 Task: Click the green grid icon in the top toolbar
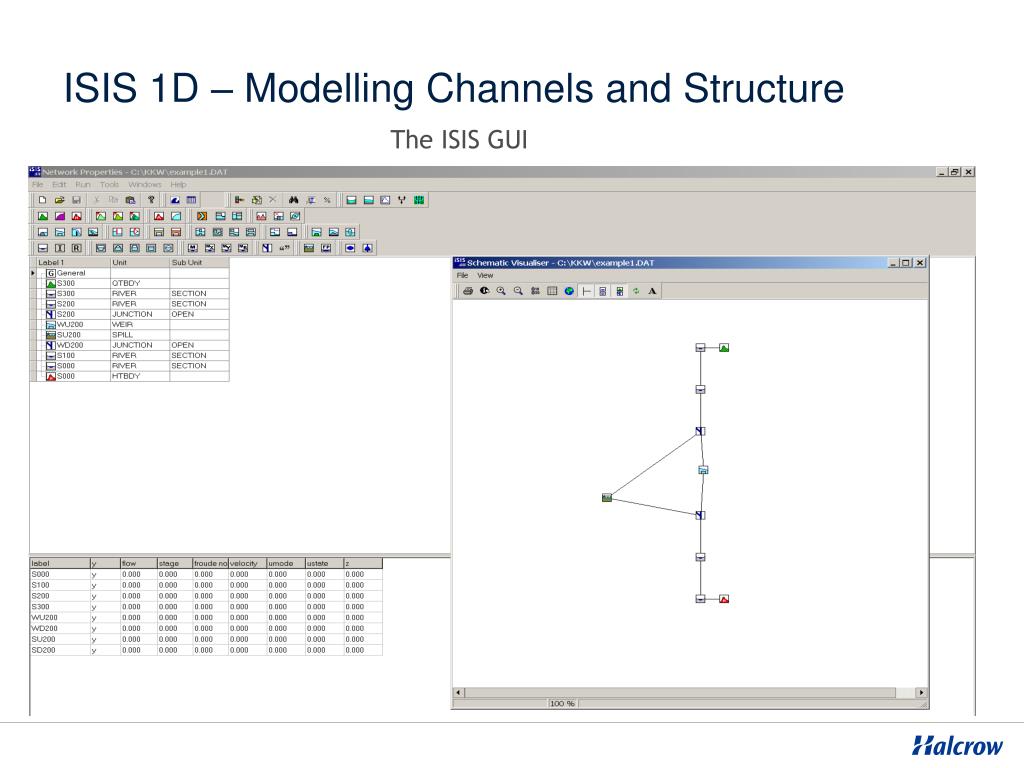coord(419,200)
